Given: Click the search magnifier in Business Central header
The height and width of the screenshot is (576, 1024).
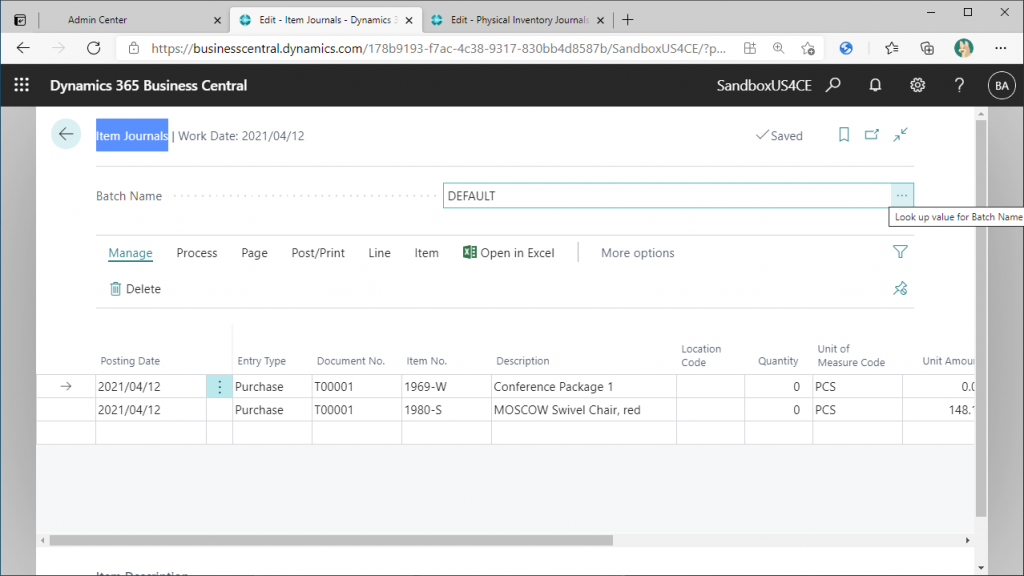Looking at the screenshot, I should pos(833,85).
